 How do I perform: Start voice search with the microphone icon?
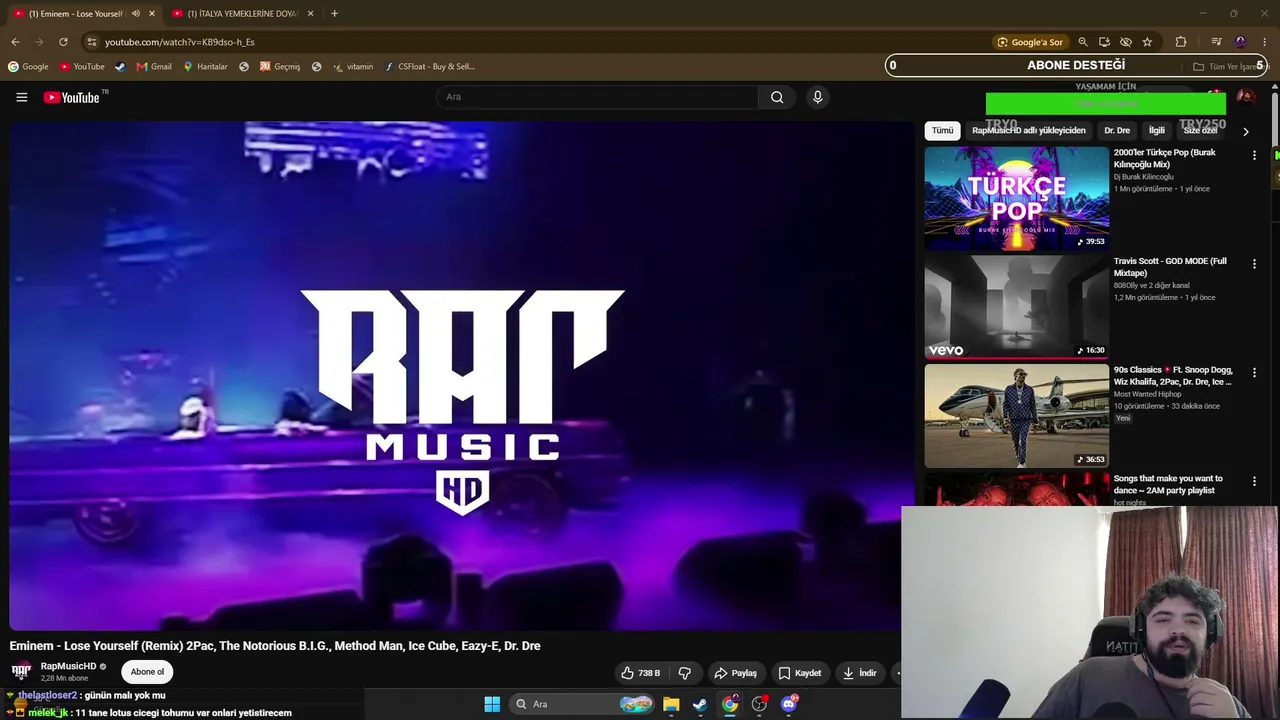point(817,97)
